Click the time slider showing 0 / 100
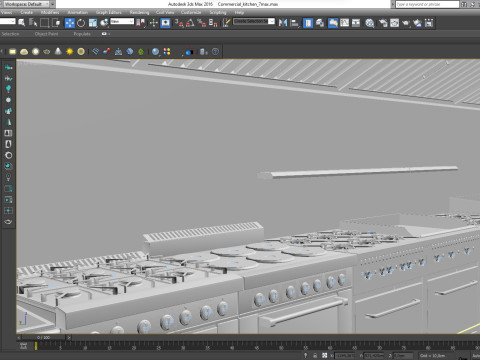480x360 pixels. (43, 338)
